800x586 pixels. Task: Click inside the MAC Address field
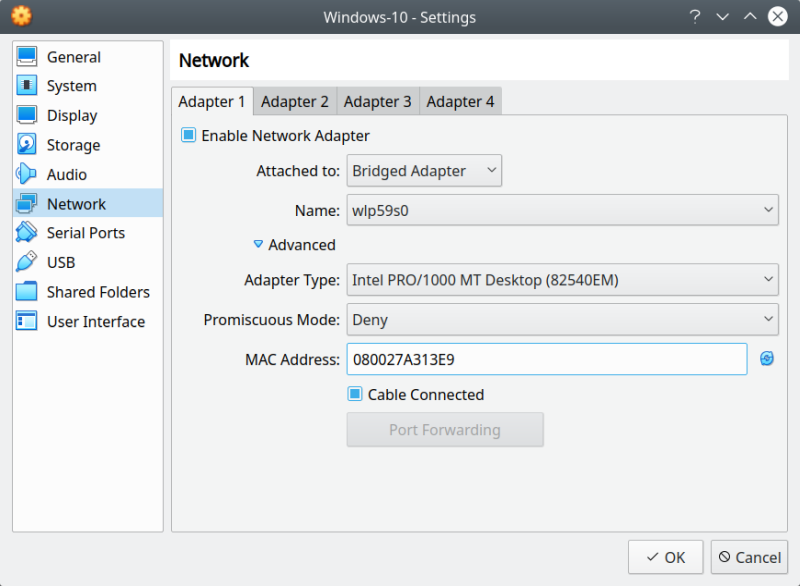[x=546, y=359]
